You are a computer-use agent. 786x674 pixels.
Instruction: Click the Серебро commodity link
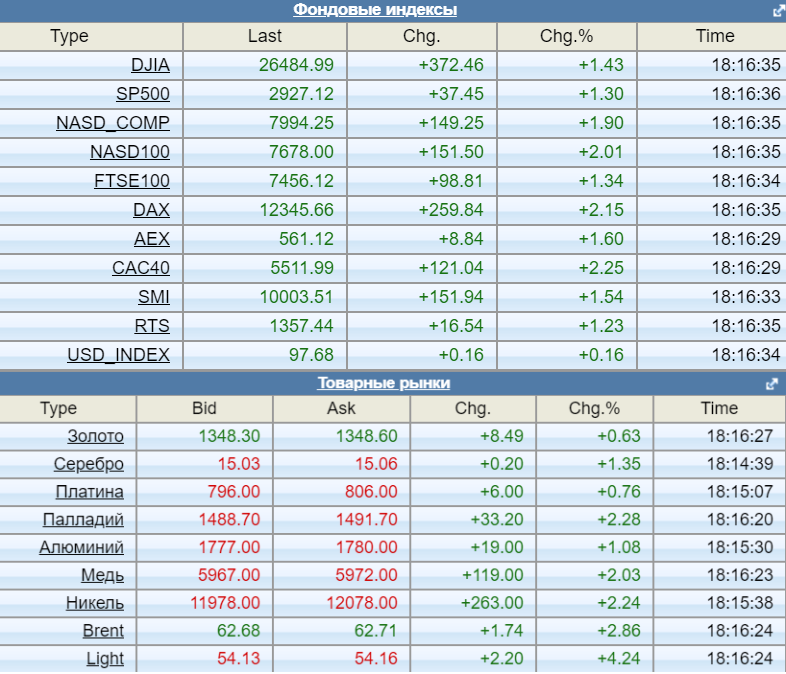click(89, 464)
